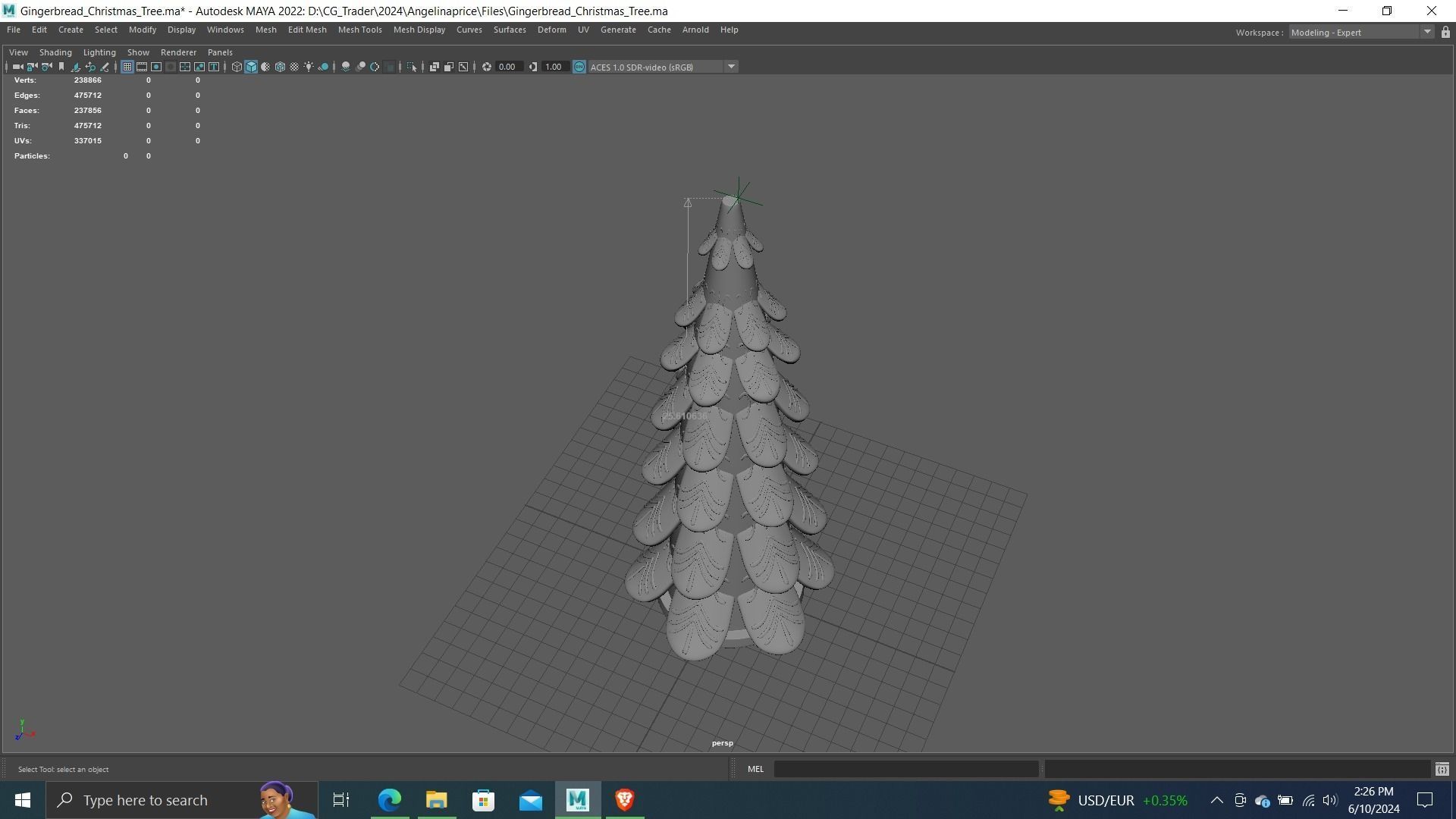Open the panel Lighting menu
The image size is (1456, 819).
click(99, 52)
